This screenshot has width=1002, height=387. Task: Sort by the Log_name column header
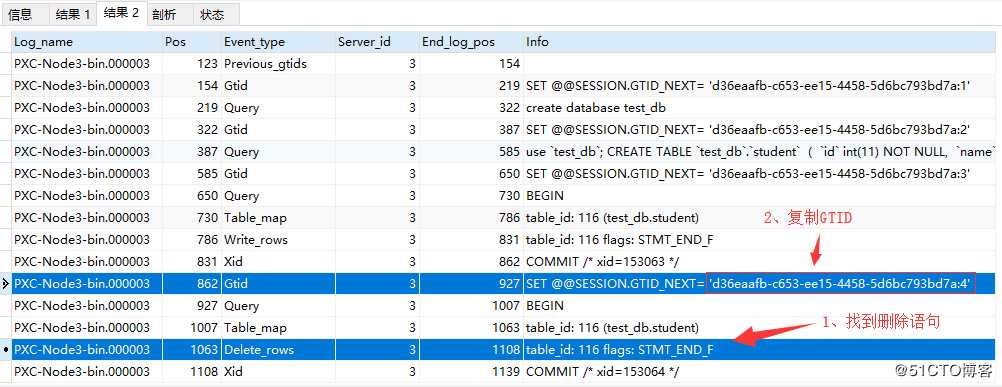click(87, 42)
